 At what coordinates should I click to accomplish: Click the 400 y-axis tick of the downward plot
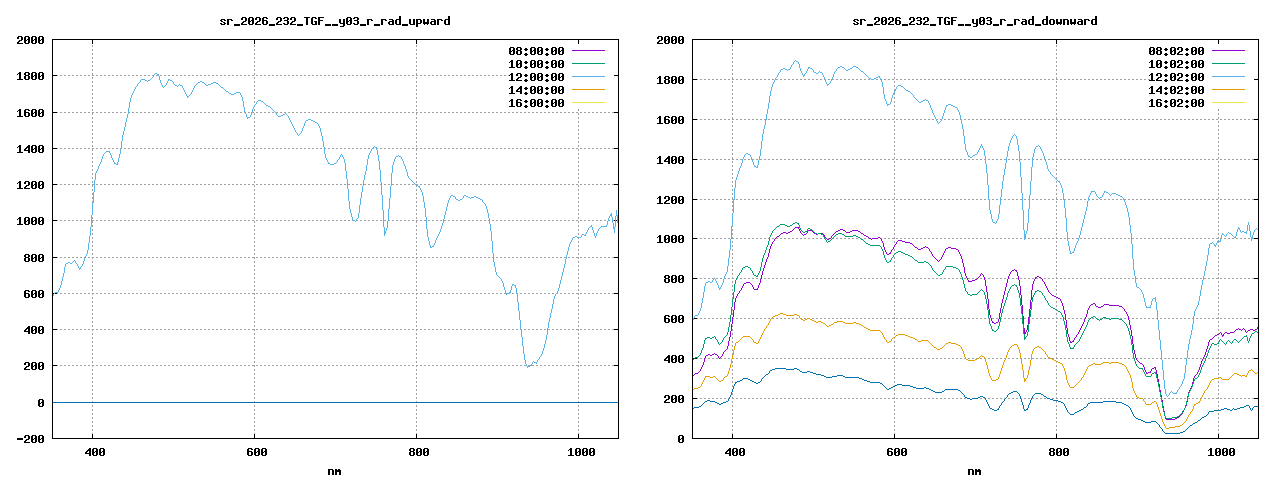pos(674,359)
